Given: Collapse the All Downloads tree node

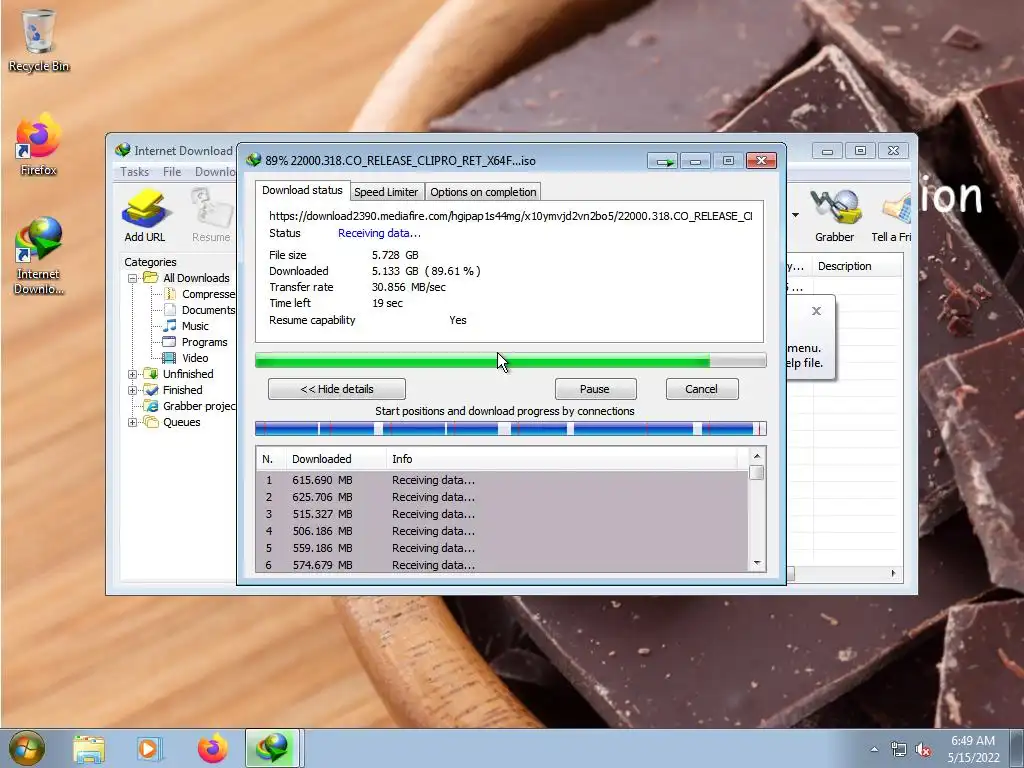Looking at the screenshot, I should 133,278.
